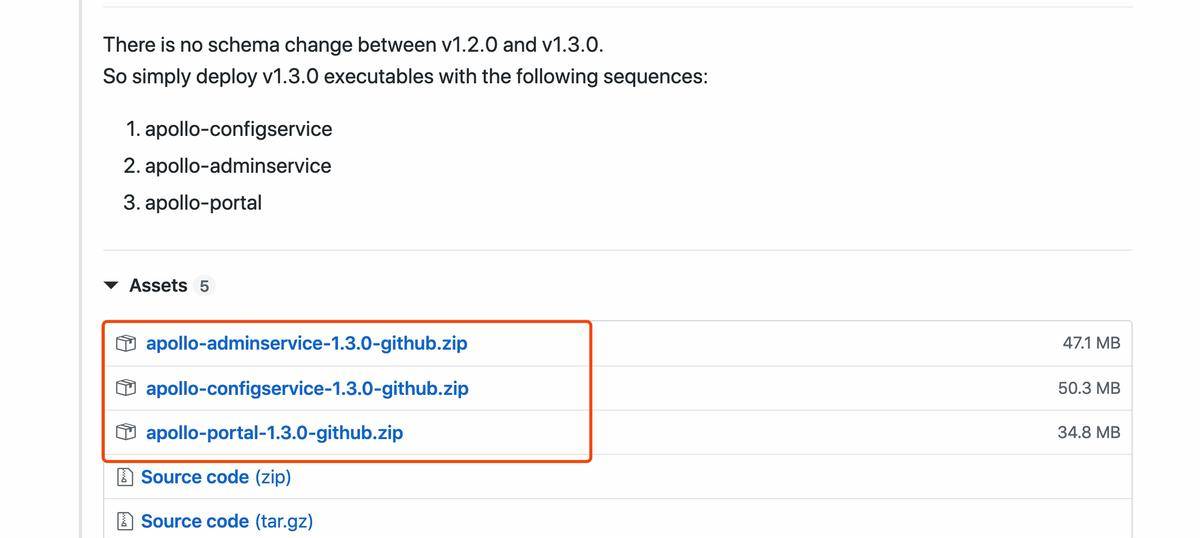Viewport: 1200px width, 538px height.
Task: Download apollo-adminservice-1.3.0-github.zip
Action: pyautogui.click(x=306, y=344)
